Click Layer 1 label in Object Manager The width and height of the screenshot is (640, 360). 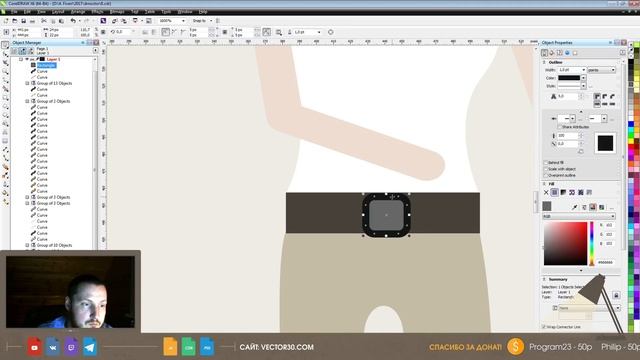[x=53, y=59]
